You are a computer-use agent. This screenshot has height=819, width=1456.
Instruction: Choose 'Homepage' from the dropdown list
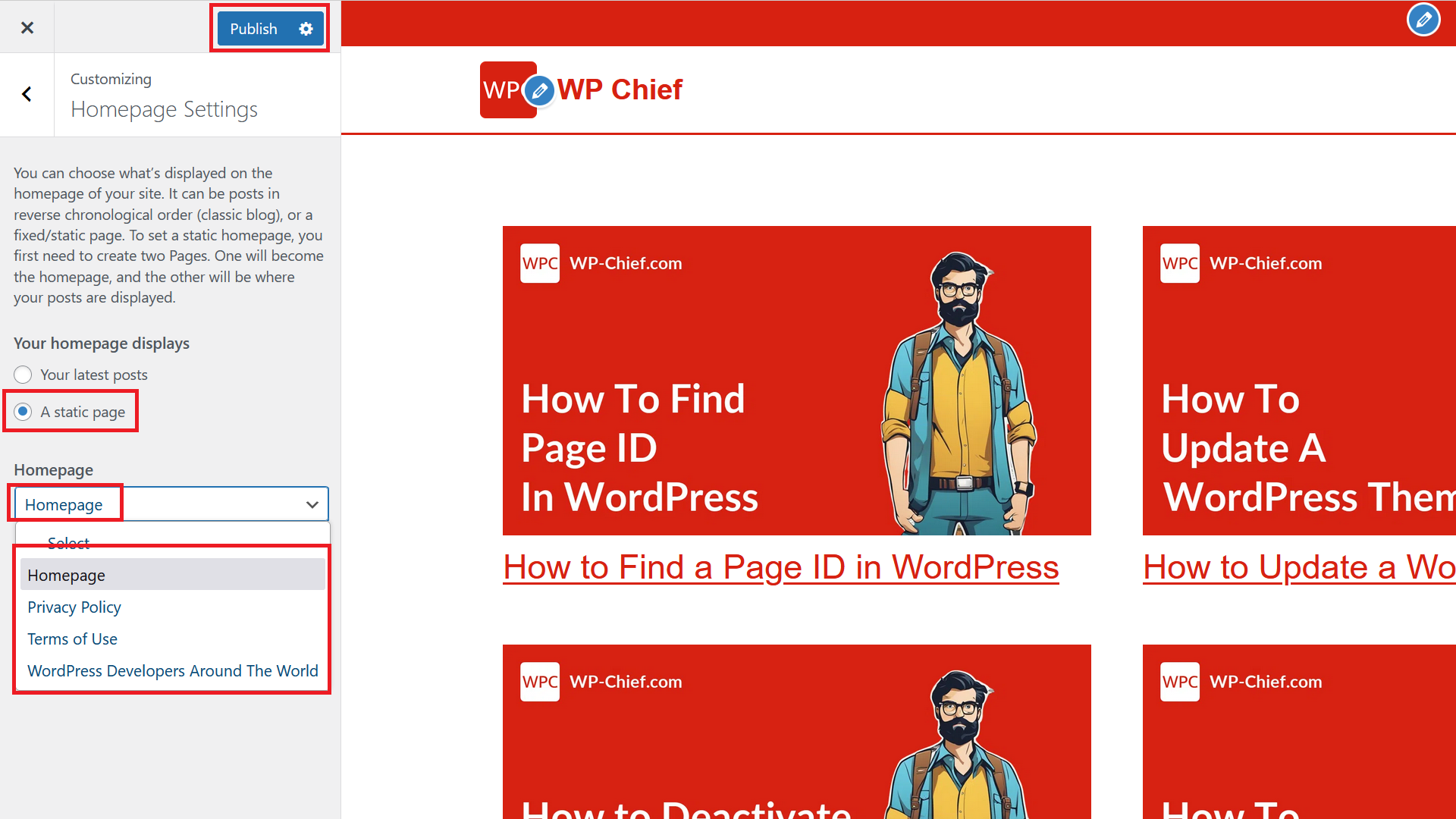click(x=173, y=575)
